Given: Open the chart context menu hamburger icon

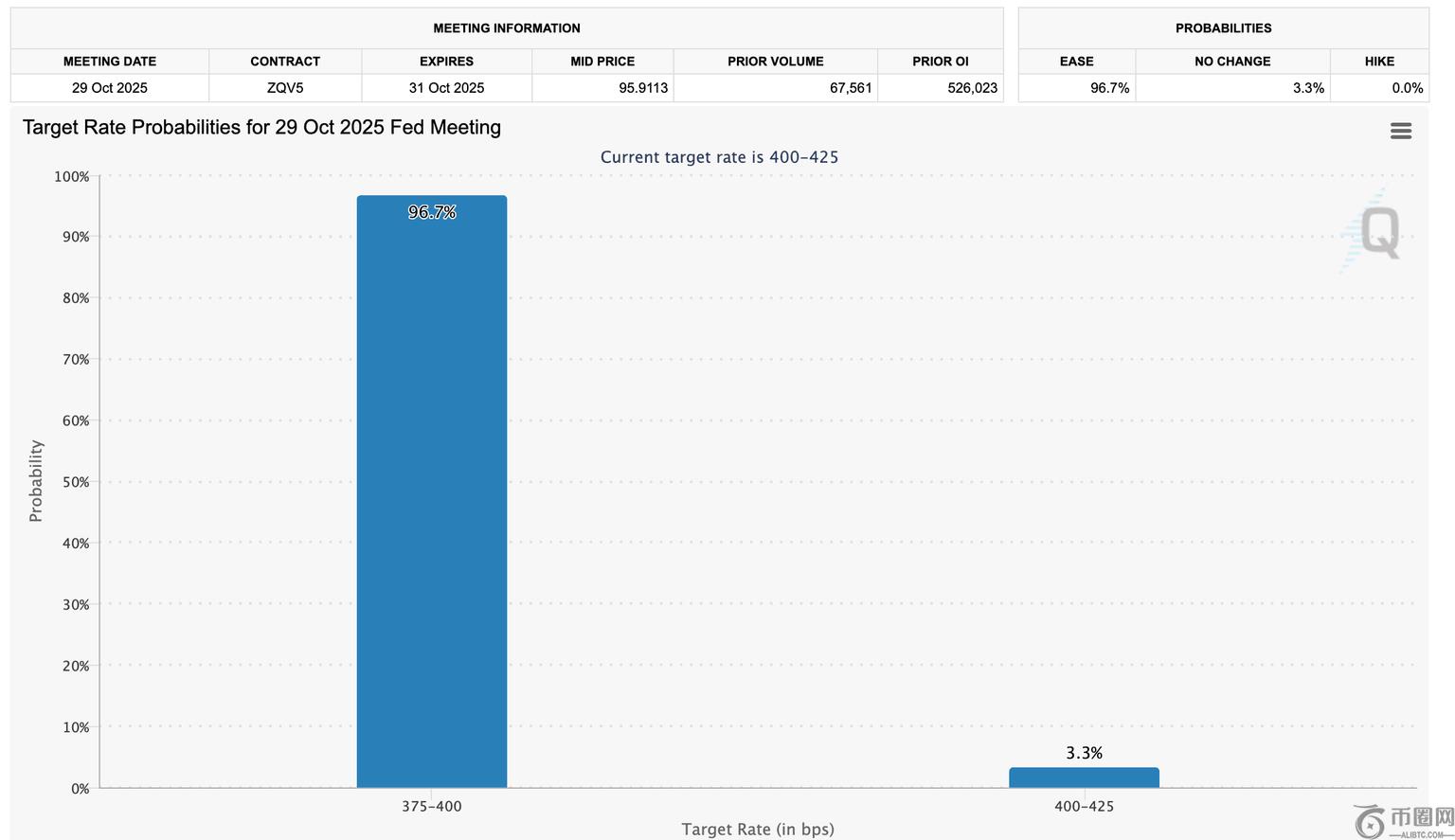Looking at the screenshot, I should point(1401,131).
